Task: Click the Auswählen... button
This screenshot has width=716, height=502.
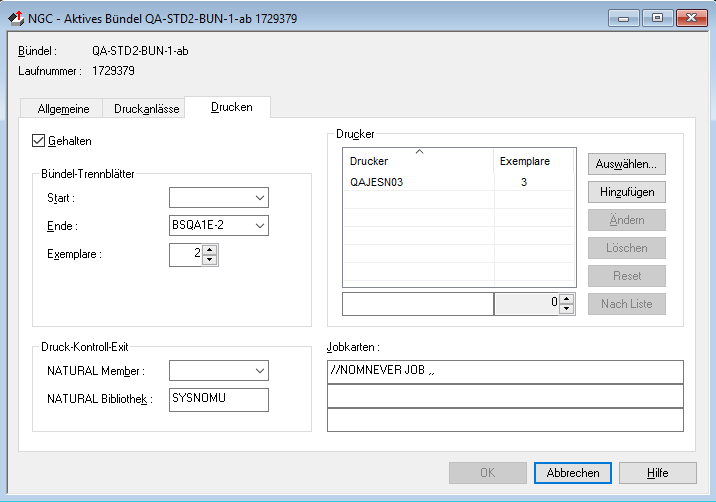Action: (626, 163)
